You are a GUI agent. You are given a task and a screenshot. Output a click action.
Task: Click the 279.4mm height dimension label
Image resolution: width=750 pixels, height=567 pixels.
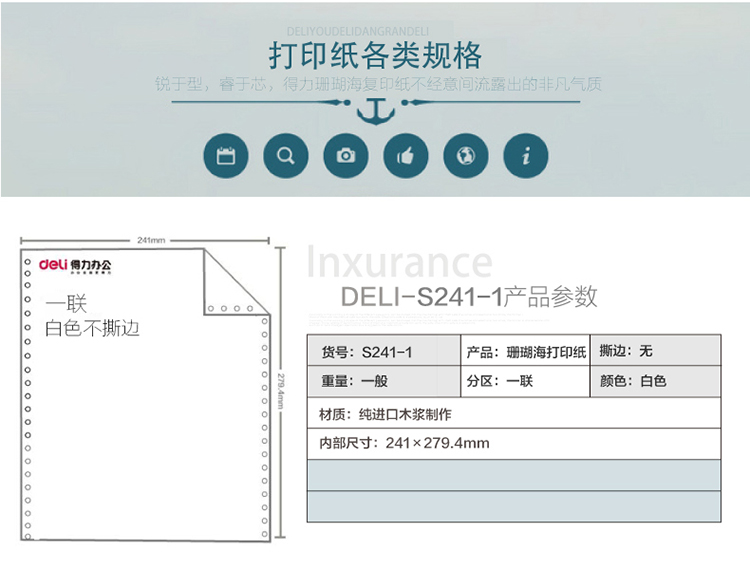281,391
